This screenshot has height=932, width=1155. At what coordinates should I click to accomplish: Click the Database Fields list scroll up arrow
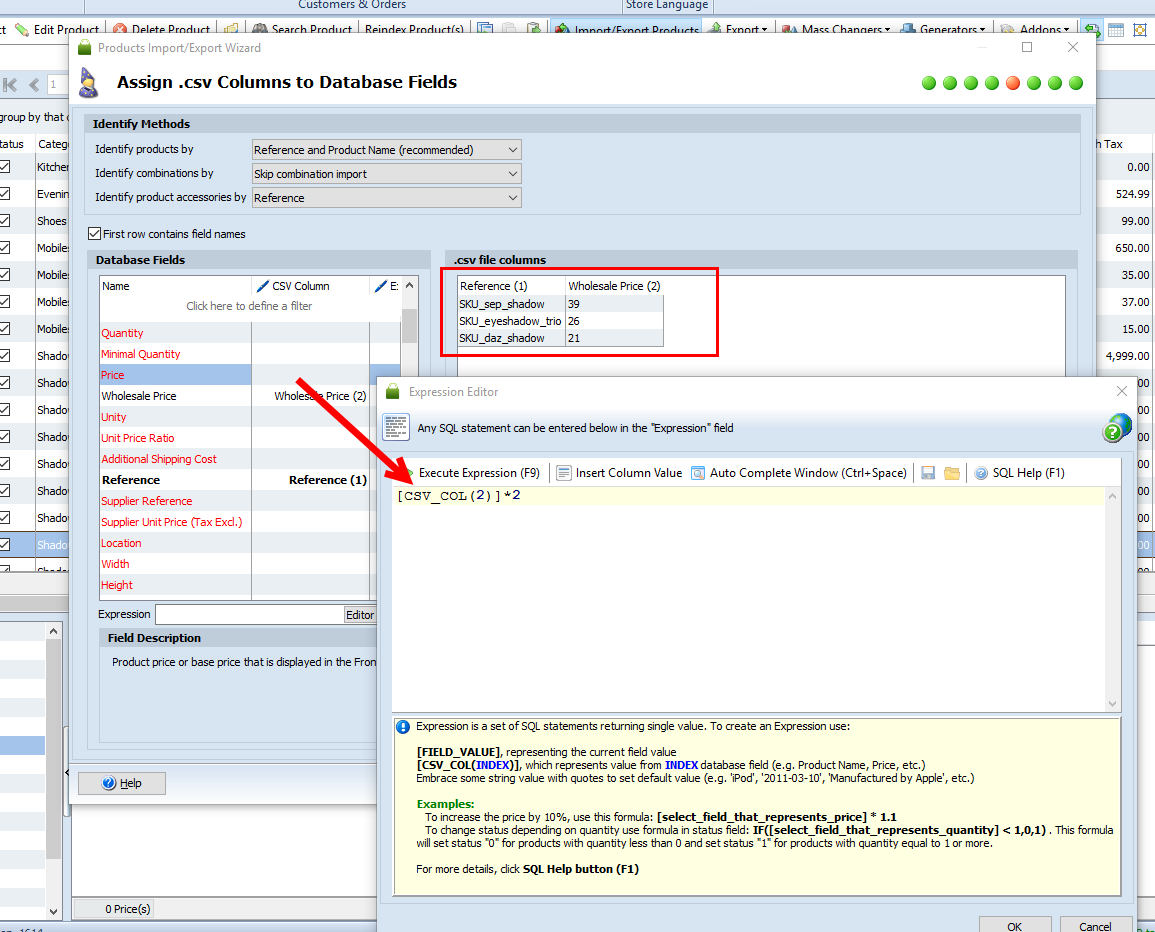pos(410,286)
